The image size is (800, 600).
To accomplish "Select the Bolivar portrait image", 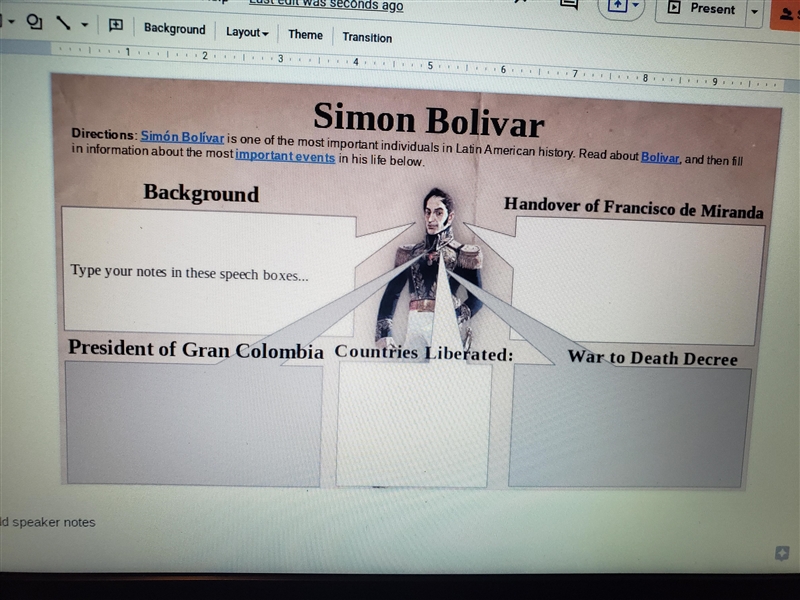I will tap(430, 270).
